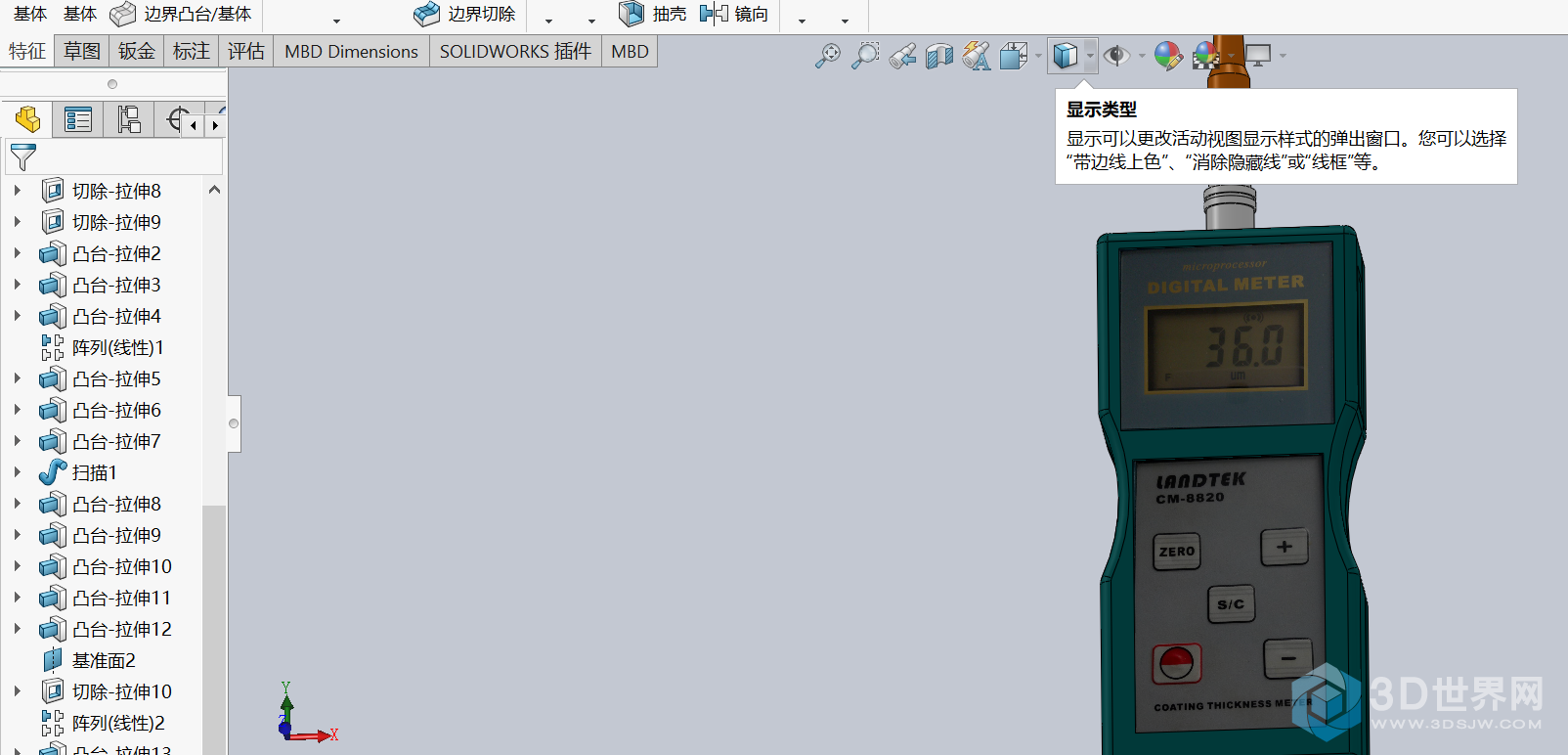Expand the 凸台-拉伸3 tree node
Image resolution: width=1568 pixels, height=755 pixels.
18,285
